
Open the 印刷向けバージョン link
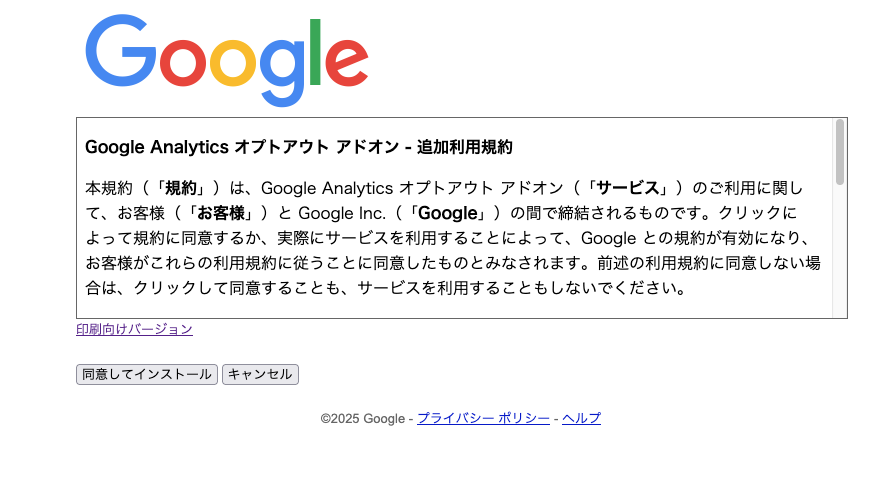pos(135,329)
